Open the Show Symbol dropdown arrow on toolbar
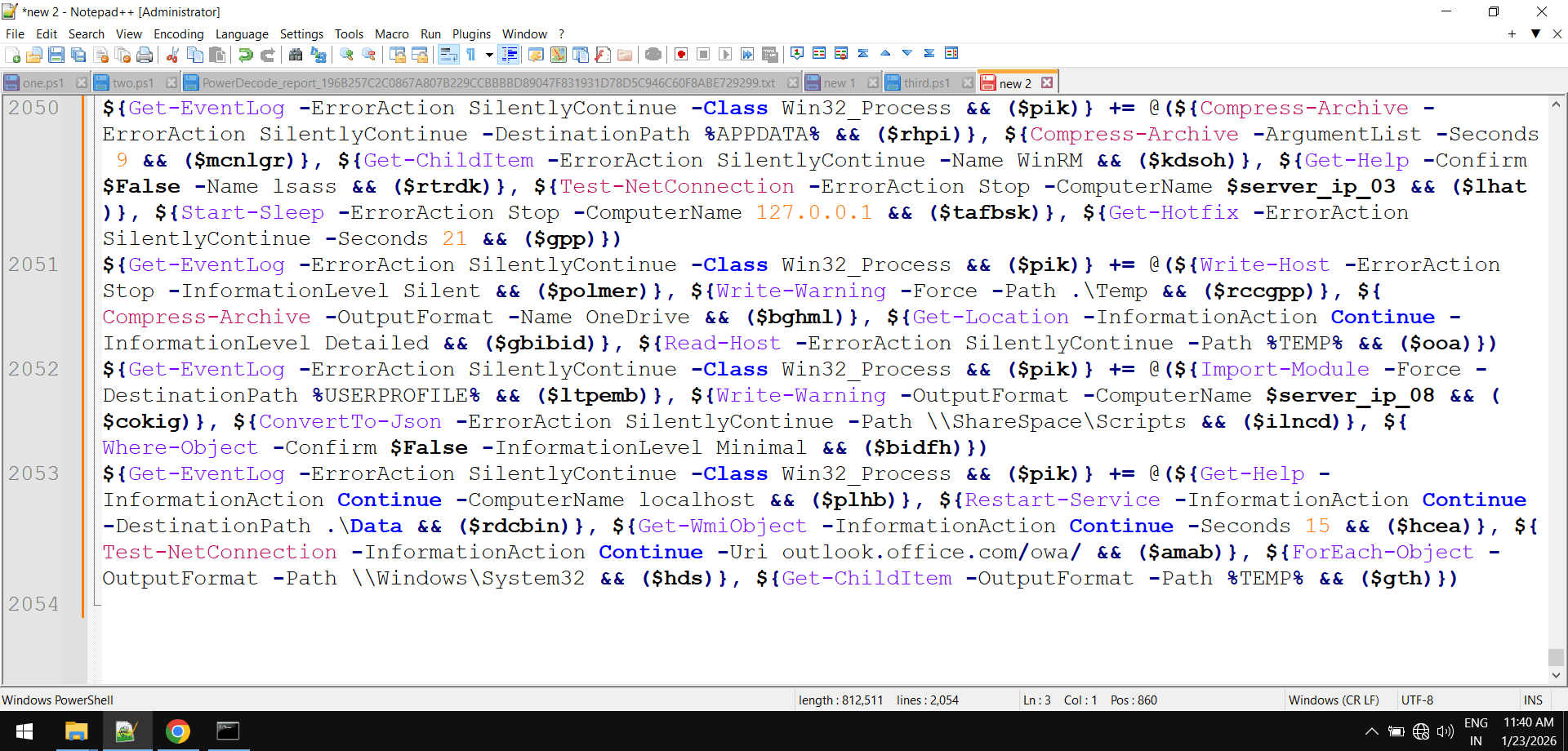The height and width of the screenshot is (751, 1568). tap(490, 54)
